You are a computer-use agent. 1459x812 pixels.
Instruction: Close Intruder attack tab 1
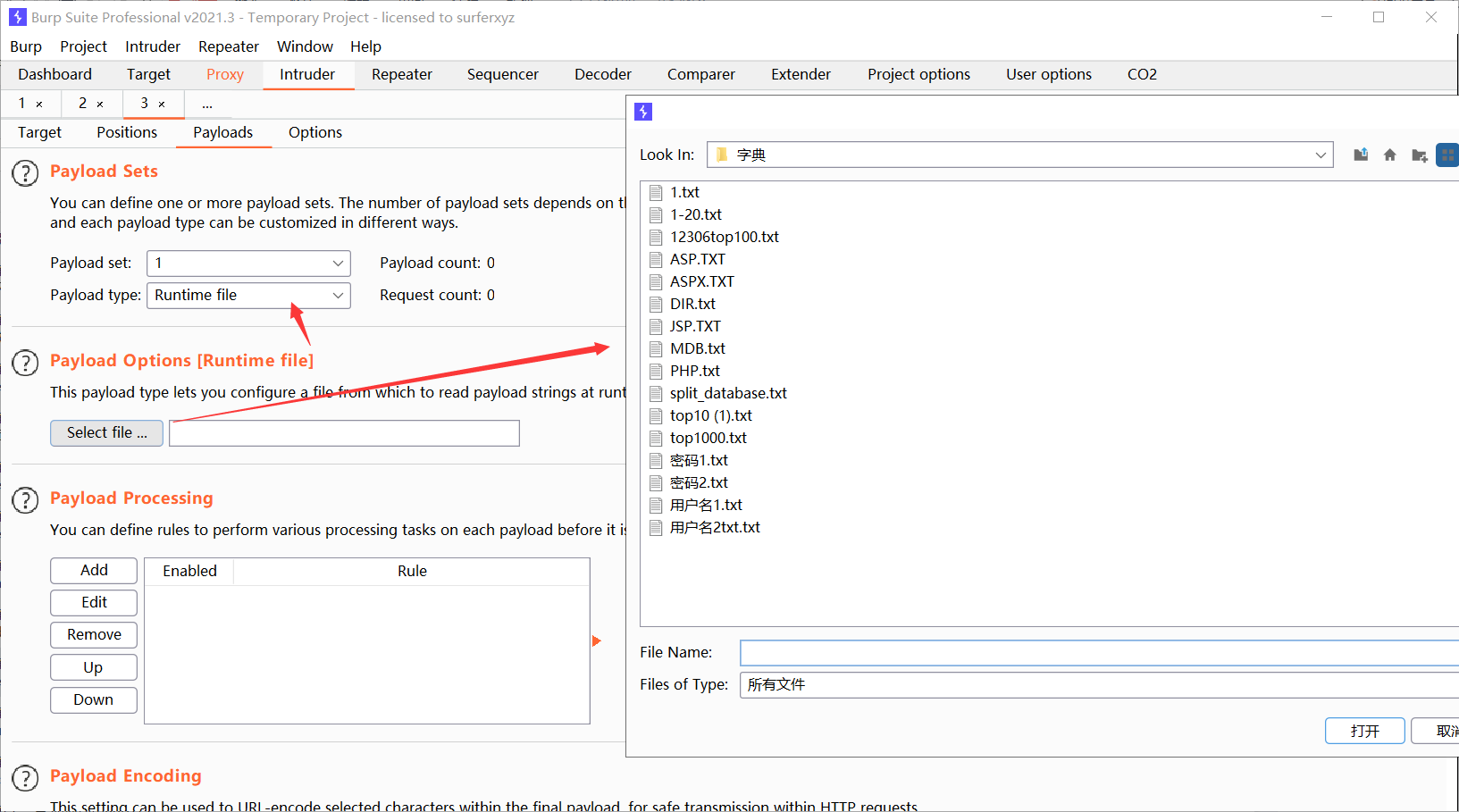coord(39,104)
